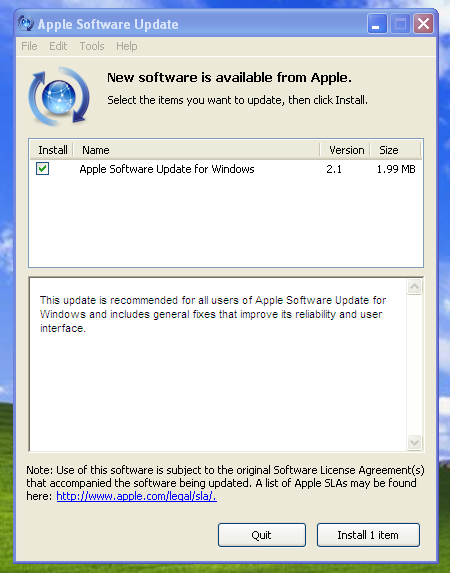The image size is (450, 573).
Task: Click description scrollbar up arrow
Action: tap(415, 287)
